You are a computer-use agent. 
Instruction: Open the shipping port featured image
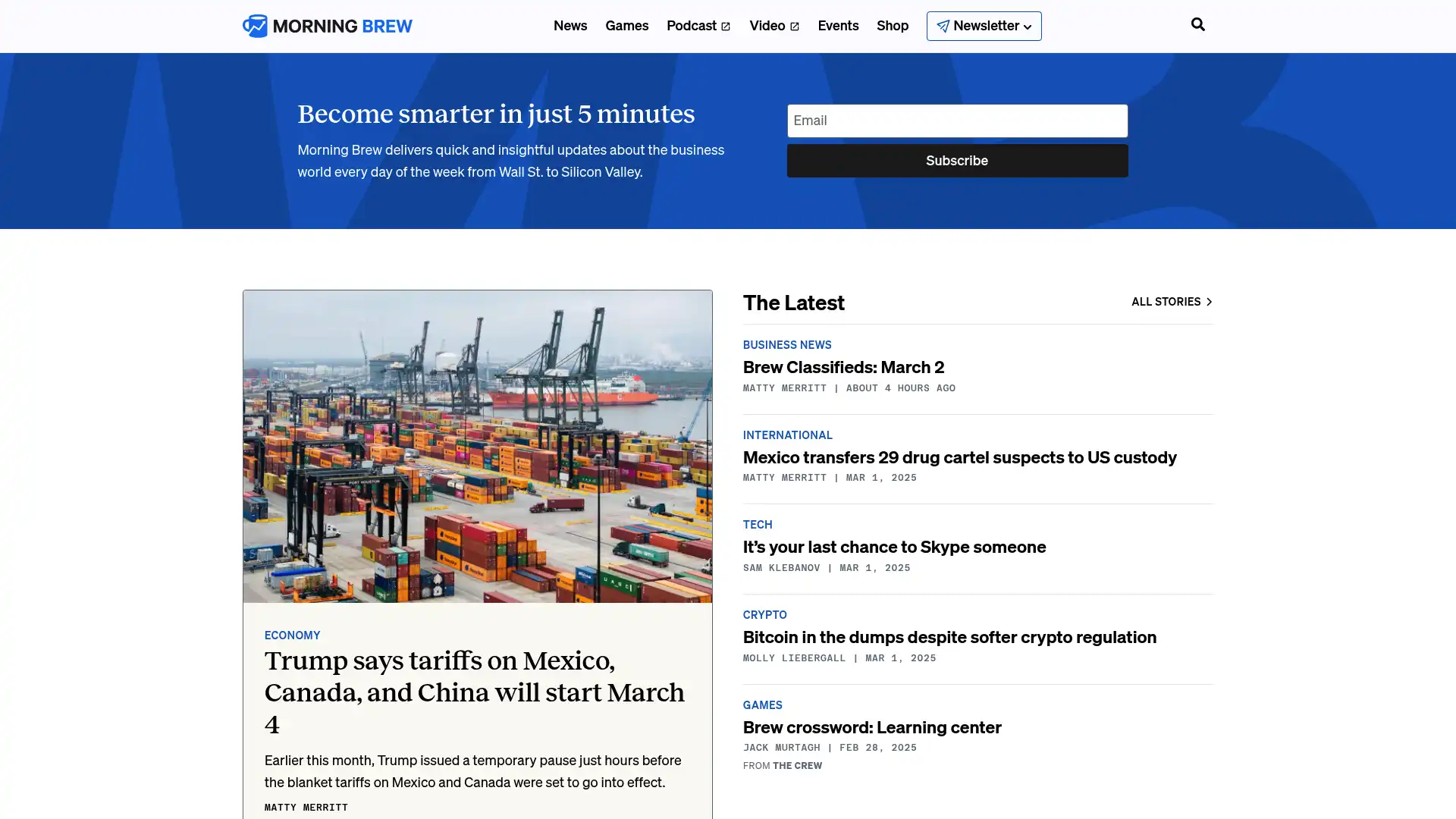477,446
